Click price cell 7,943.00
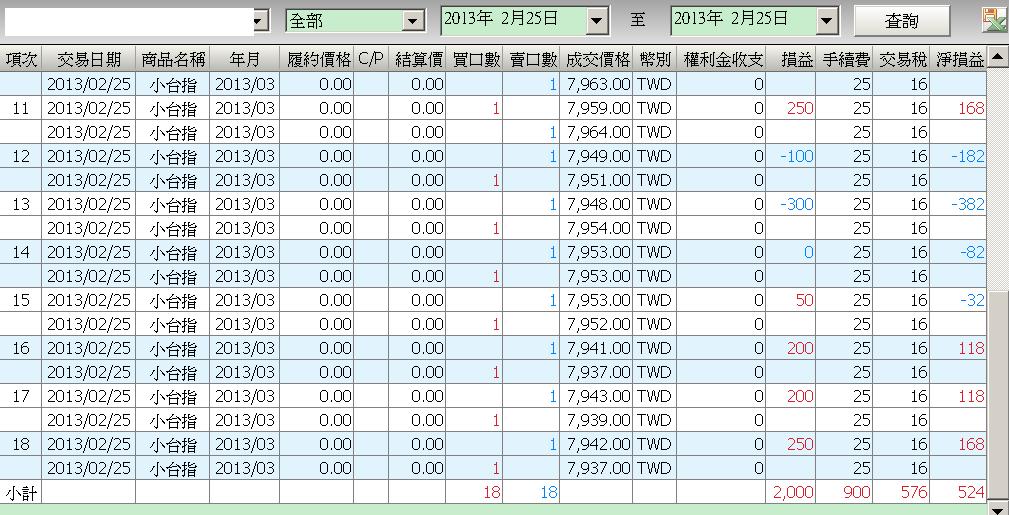Viewport: 1009px width, 515px height. (x=598, y=396)
